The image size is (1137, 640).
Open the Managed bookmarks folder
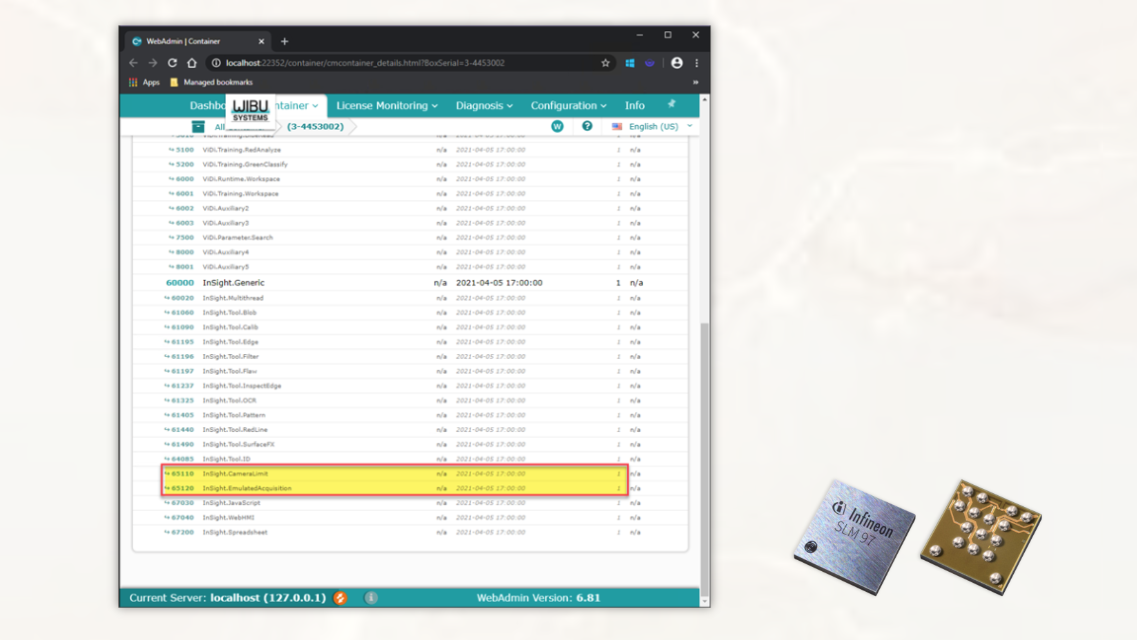click(x=211, y=83)
